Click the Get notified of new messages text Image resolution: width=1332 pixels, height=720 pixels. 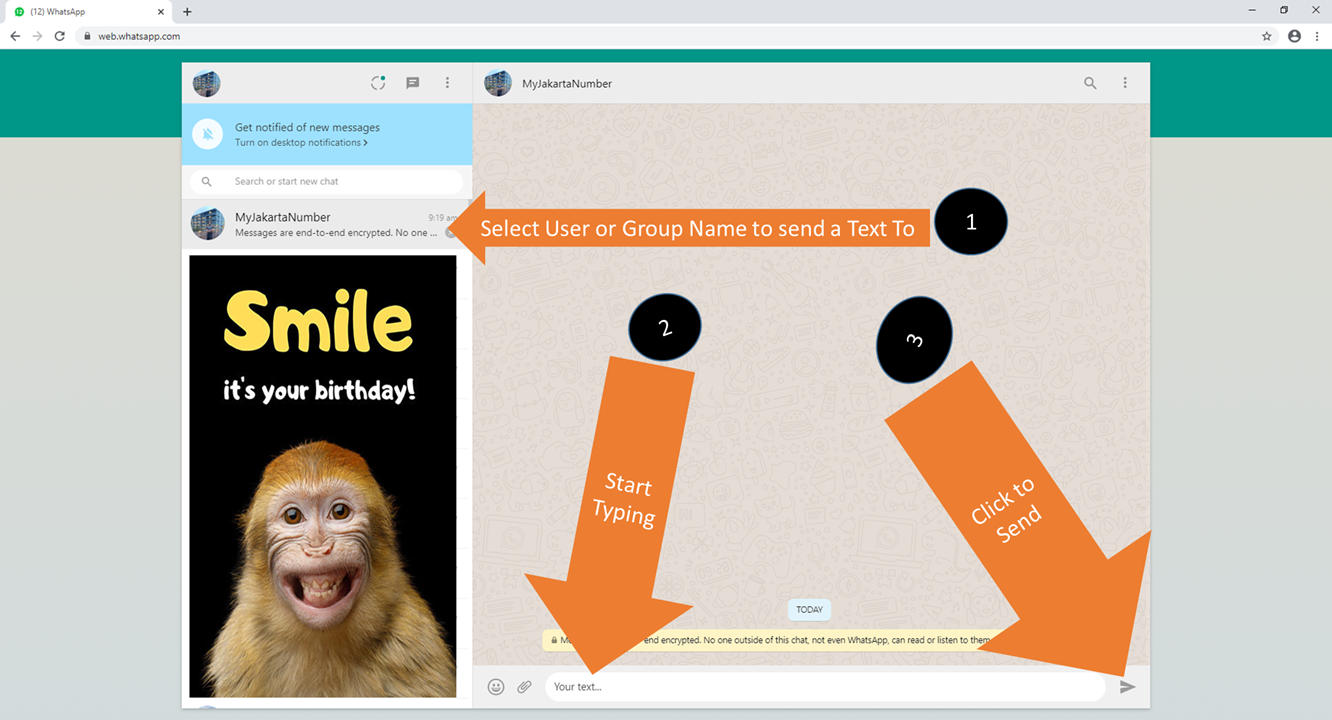pos(307,127)
